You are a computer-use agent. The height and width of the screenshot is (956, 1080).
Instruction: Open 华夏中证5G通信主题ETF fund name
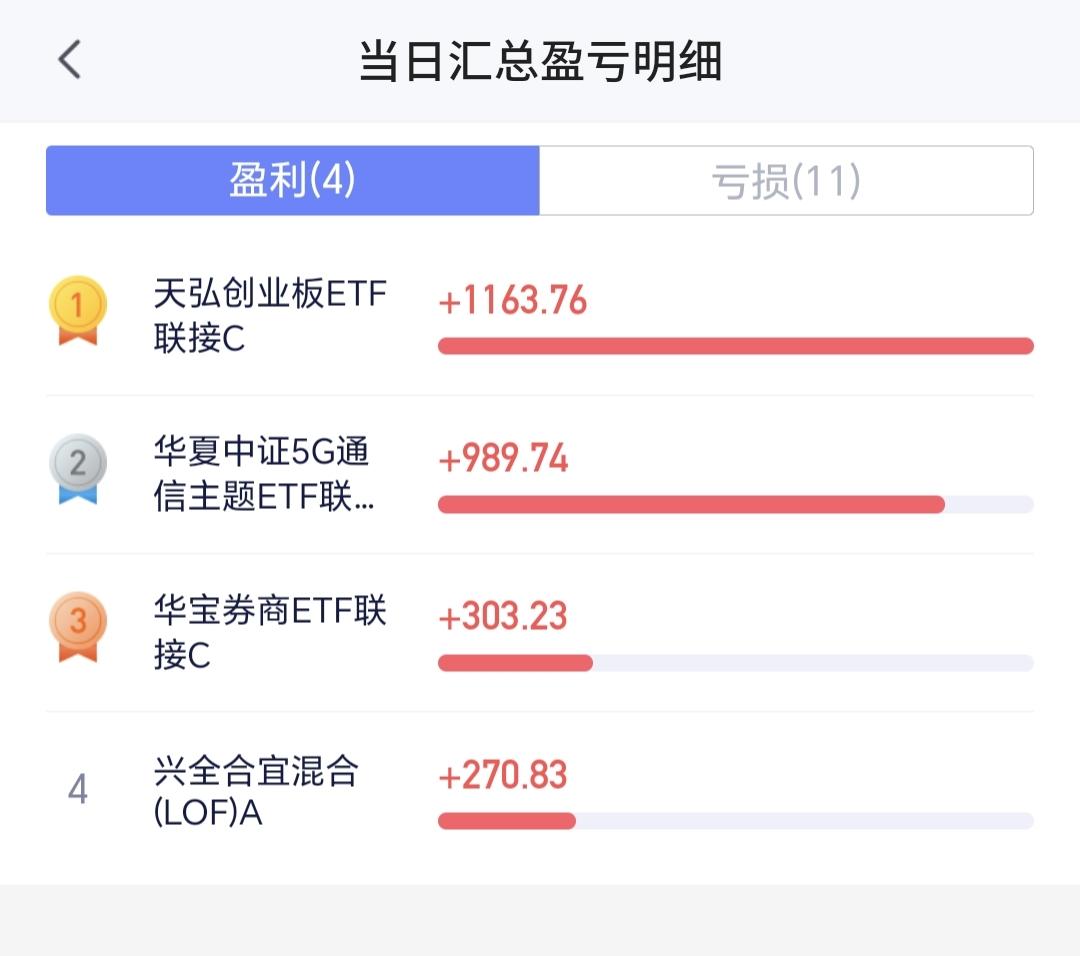click(x=265, y=474)
